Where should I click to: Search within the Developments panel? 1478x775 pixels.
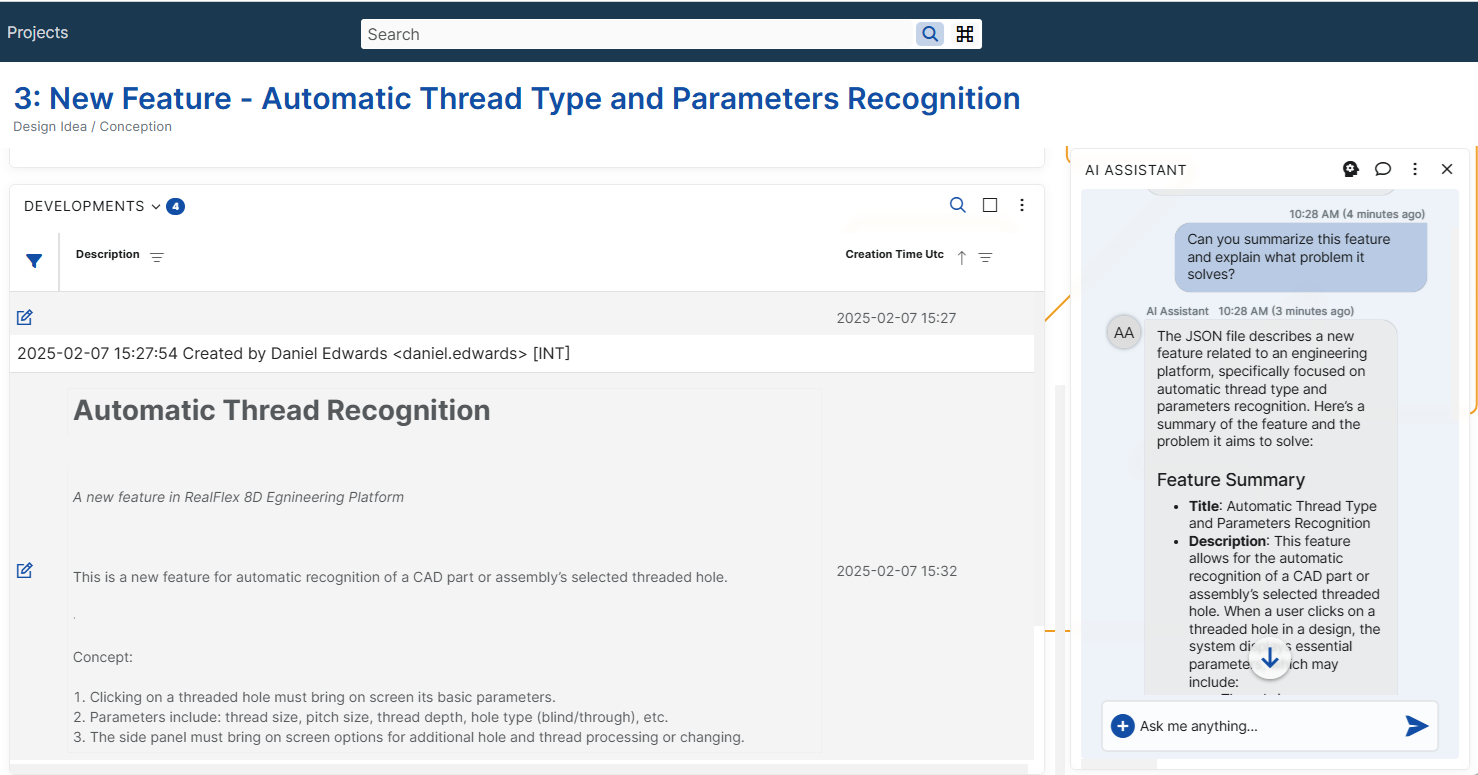[x=957, y=205]
